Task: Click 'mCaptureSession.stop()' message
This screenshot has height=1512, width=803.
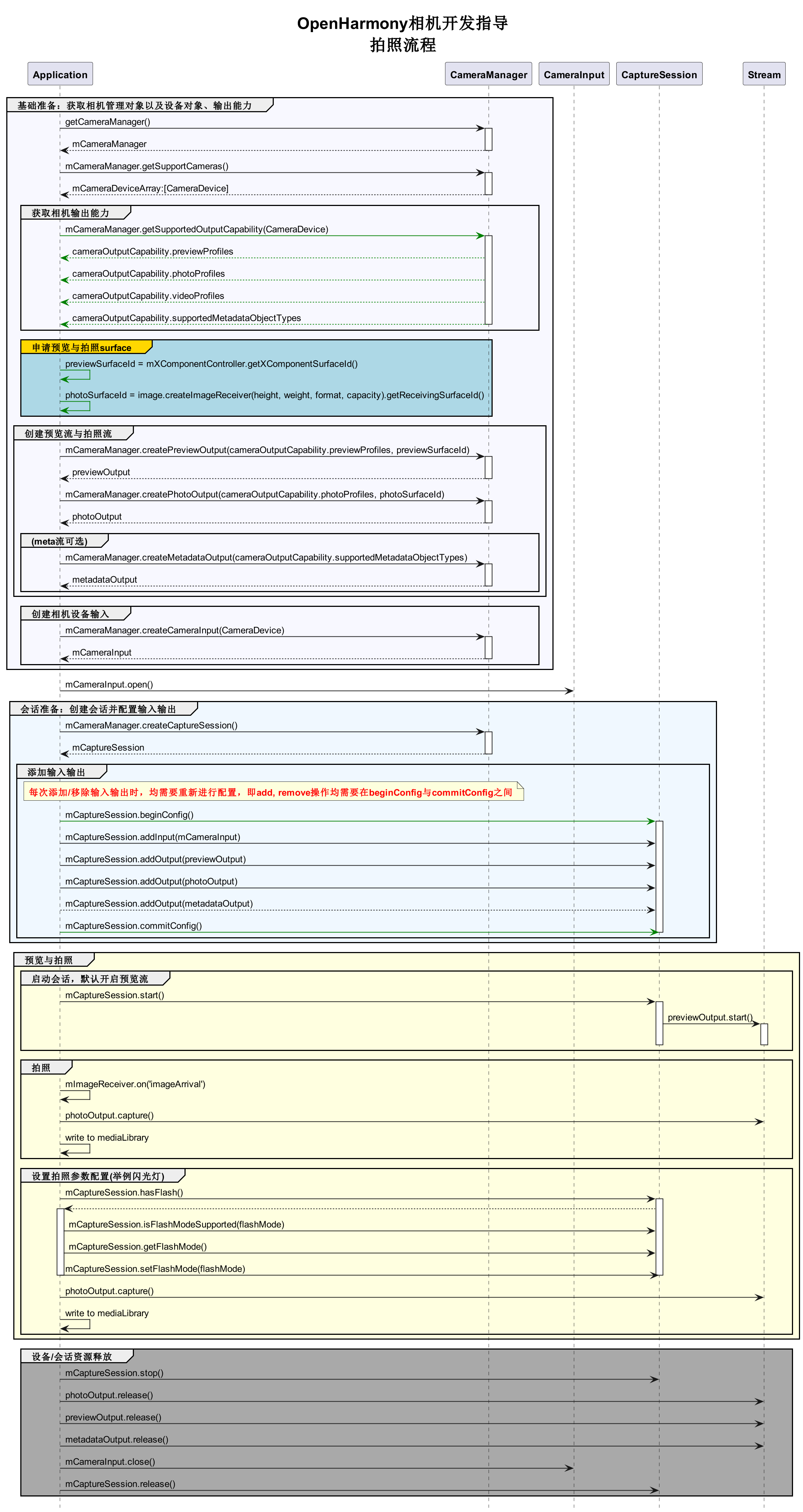Action: (114, 1374)
